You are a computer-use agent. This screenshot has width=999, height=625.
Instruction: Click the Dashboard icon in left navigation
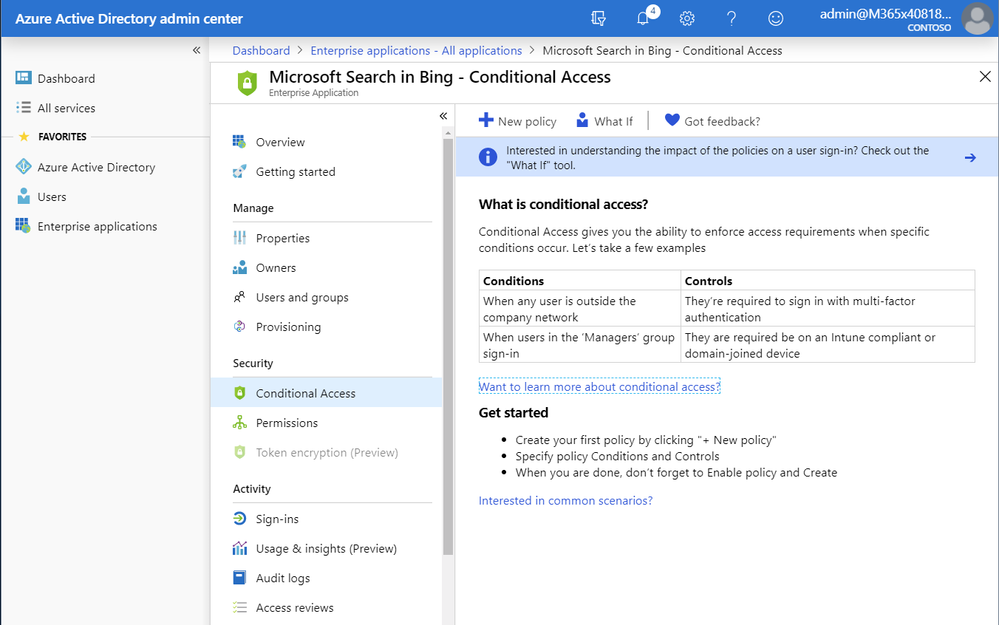point(24,78)
